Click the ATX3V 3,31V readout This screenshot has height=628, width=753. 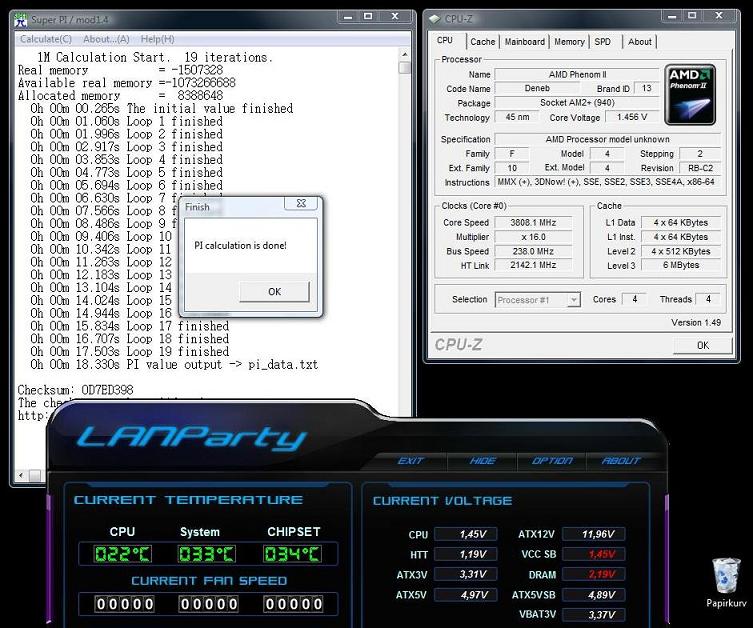point(466,574)
